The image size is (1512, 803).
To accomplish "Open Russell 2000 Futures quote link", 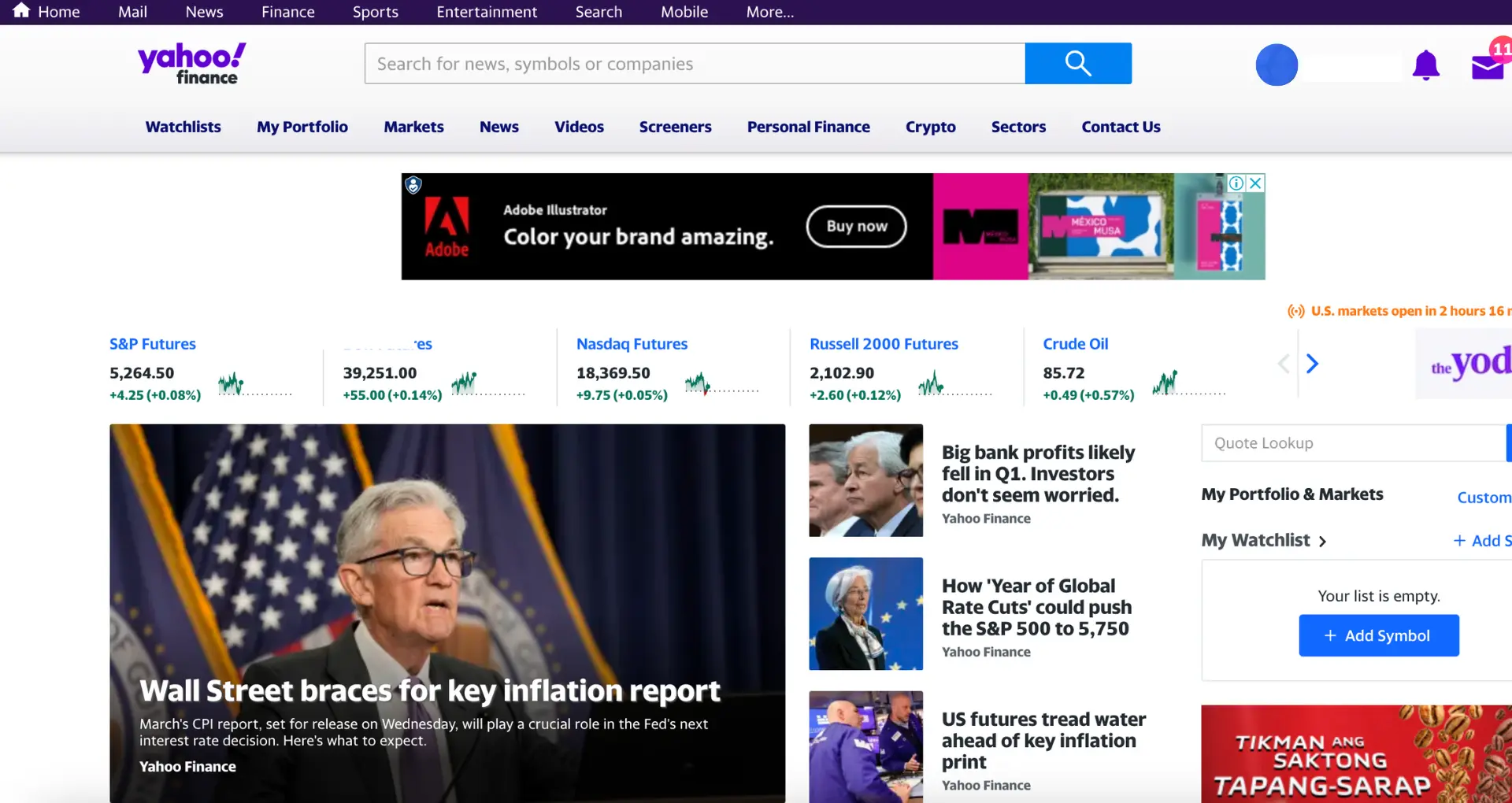I will pos(884,344).
